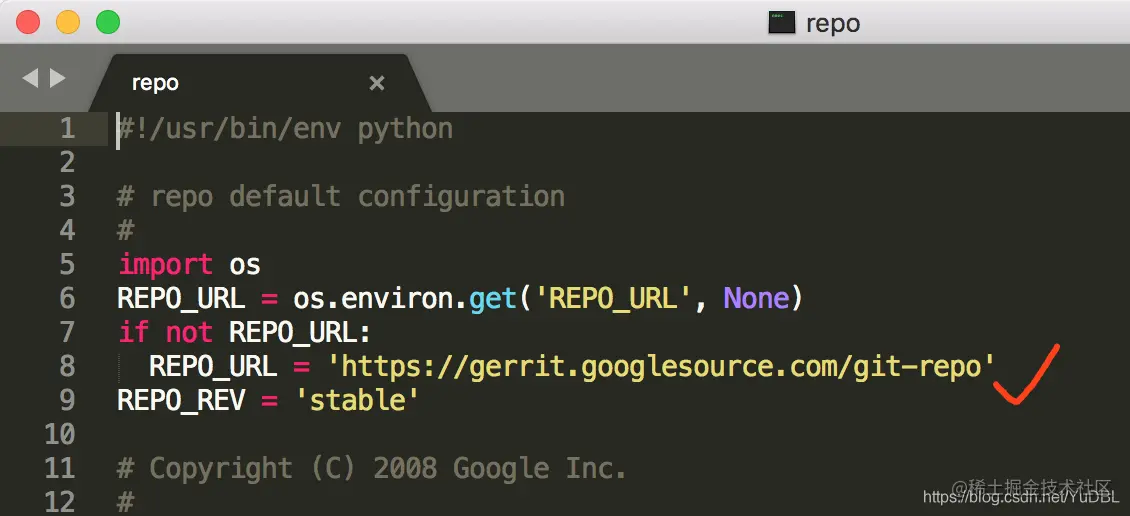Click the green fullscreen window button
1130x516 pixels.
pyautogui.click(x=107, y=21)
